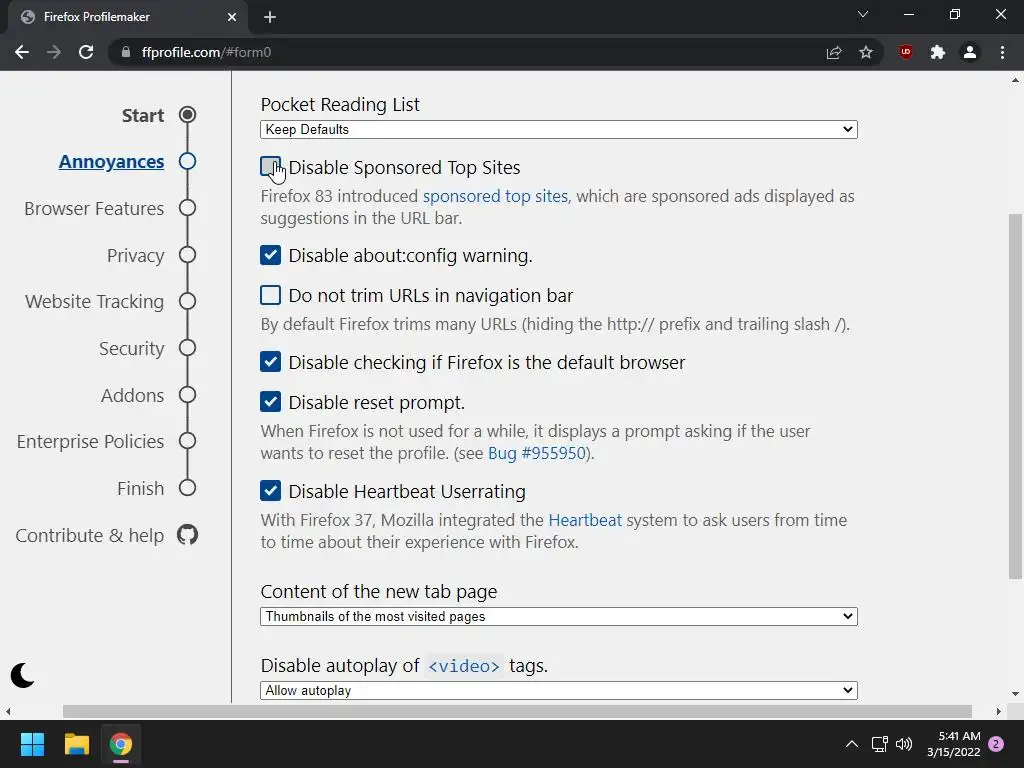1024x768 pixels.
Task: Bookmark this page with the star icon
Action: (x=866, y=52)
